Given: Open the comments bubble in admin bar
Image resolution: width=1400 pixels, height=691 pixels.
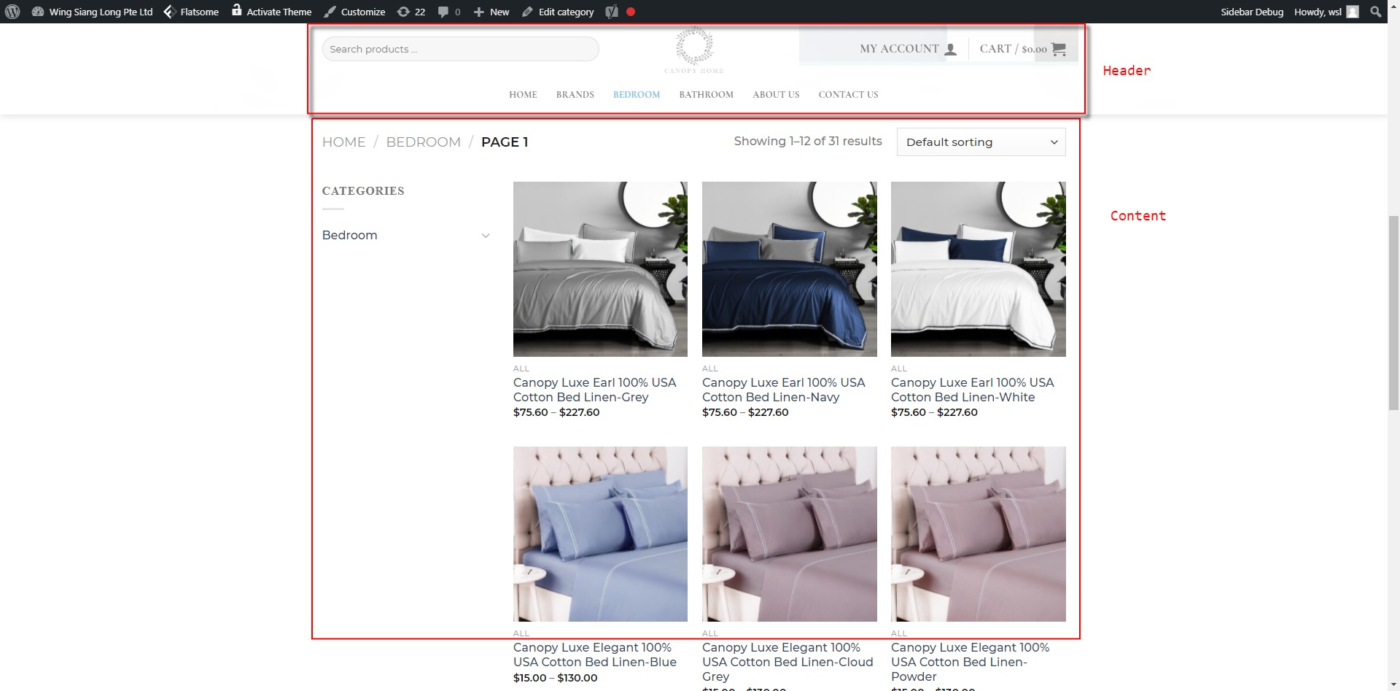Looking at the screenshot, I should click(443, 12).
